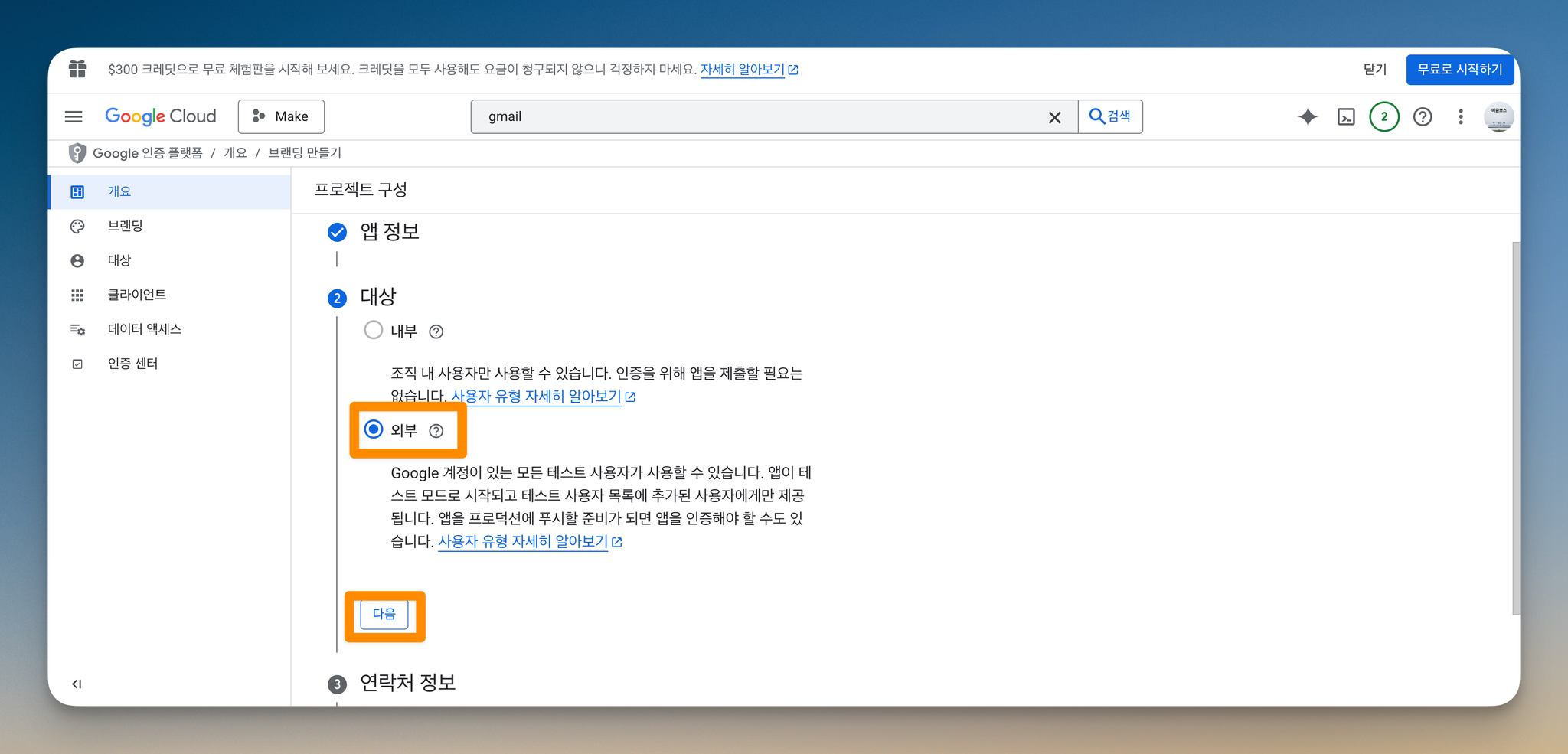Select the 외부 radio option

pos(374,429)
